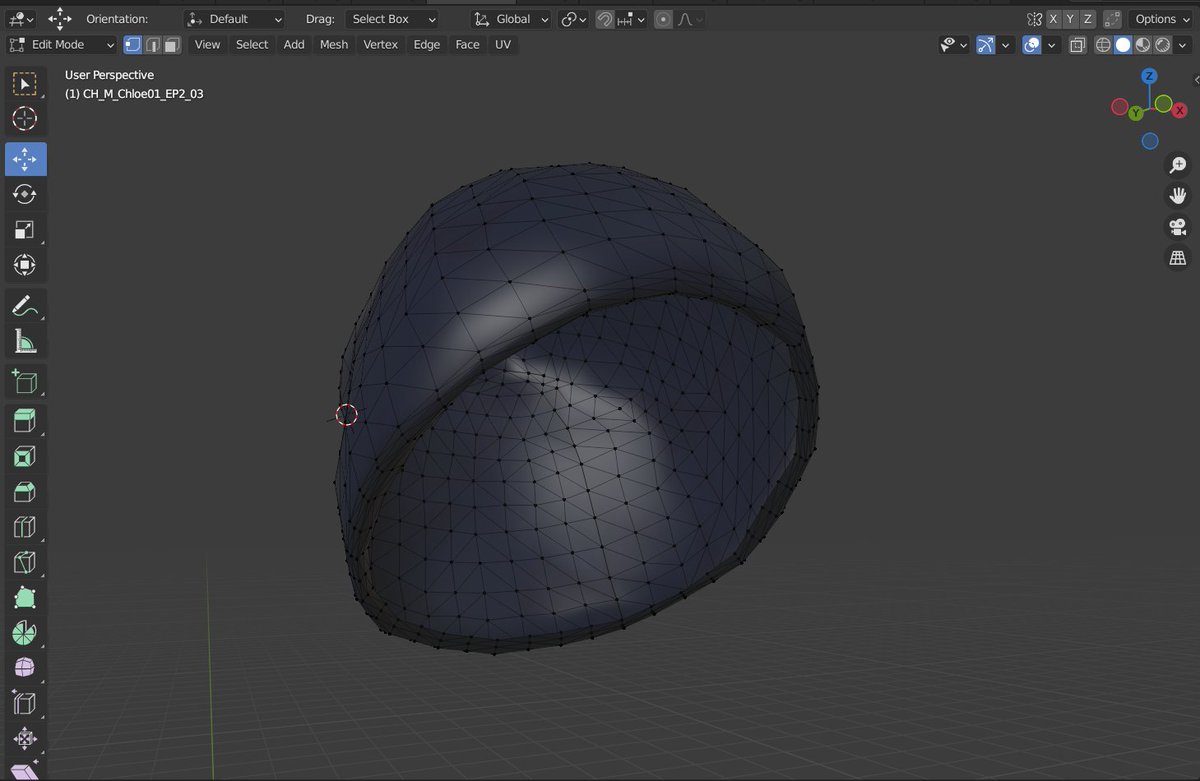Select the Knife tool
Image resolution: width=1200 pixels, height=781 pixels.
pos(25,562)
